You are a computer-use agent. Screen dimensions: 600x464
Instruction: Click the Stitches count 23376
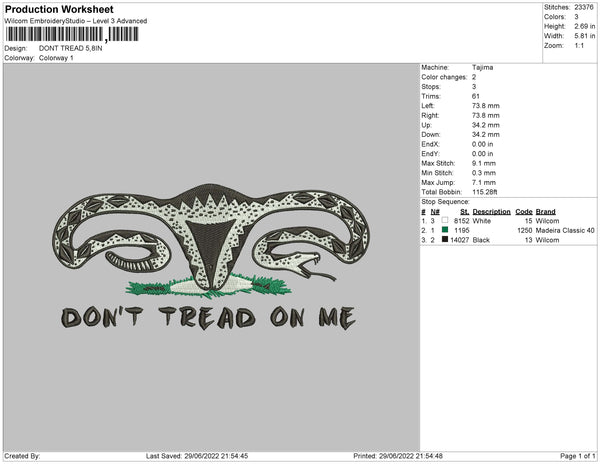(585, 7)
